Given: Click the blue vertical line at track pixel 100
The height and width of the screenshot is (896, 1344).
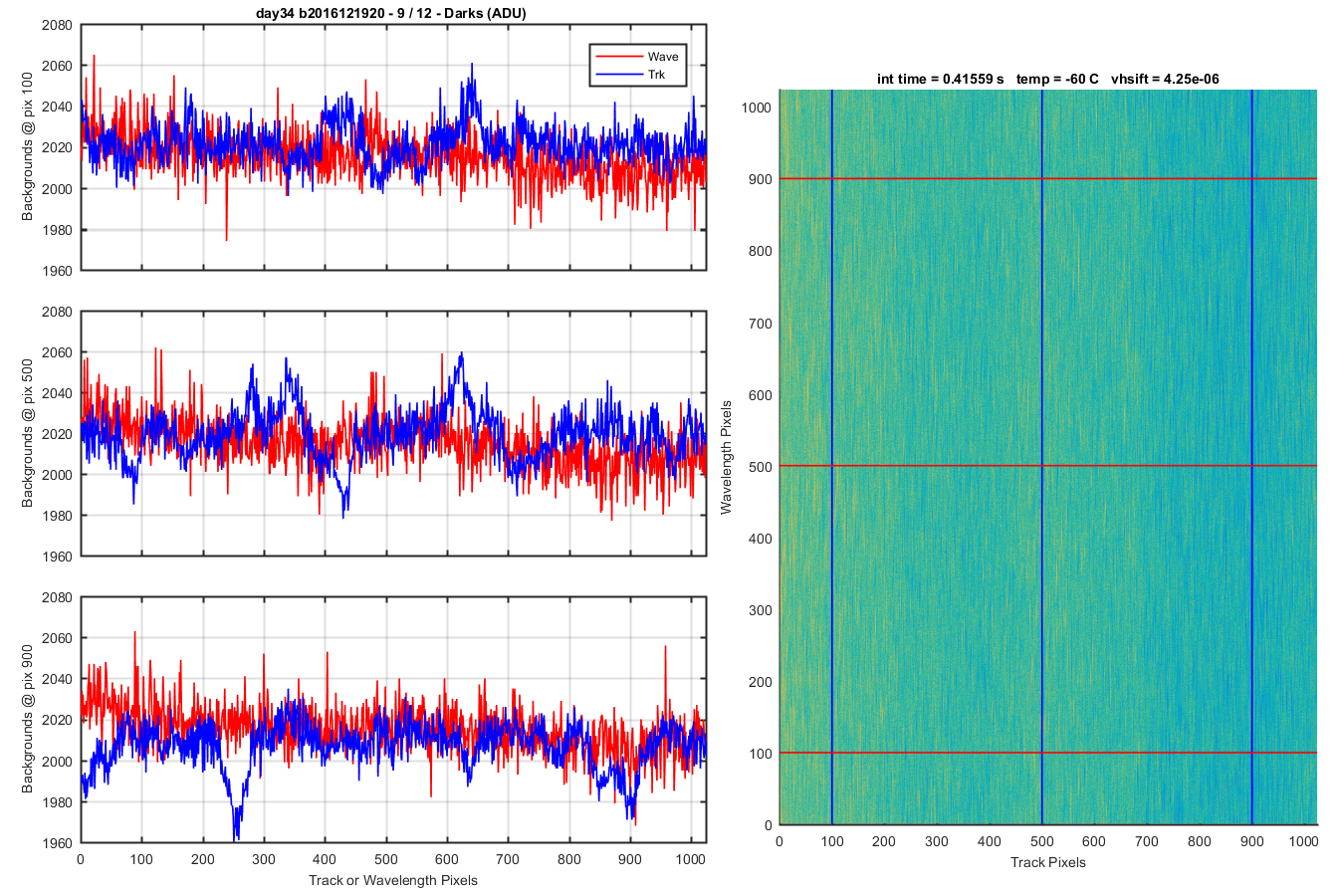Looking at the screenshot, I should pos(832,457).
